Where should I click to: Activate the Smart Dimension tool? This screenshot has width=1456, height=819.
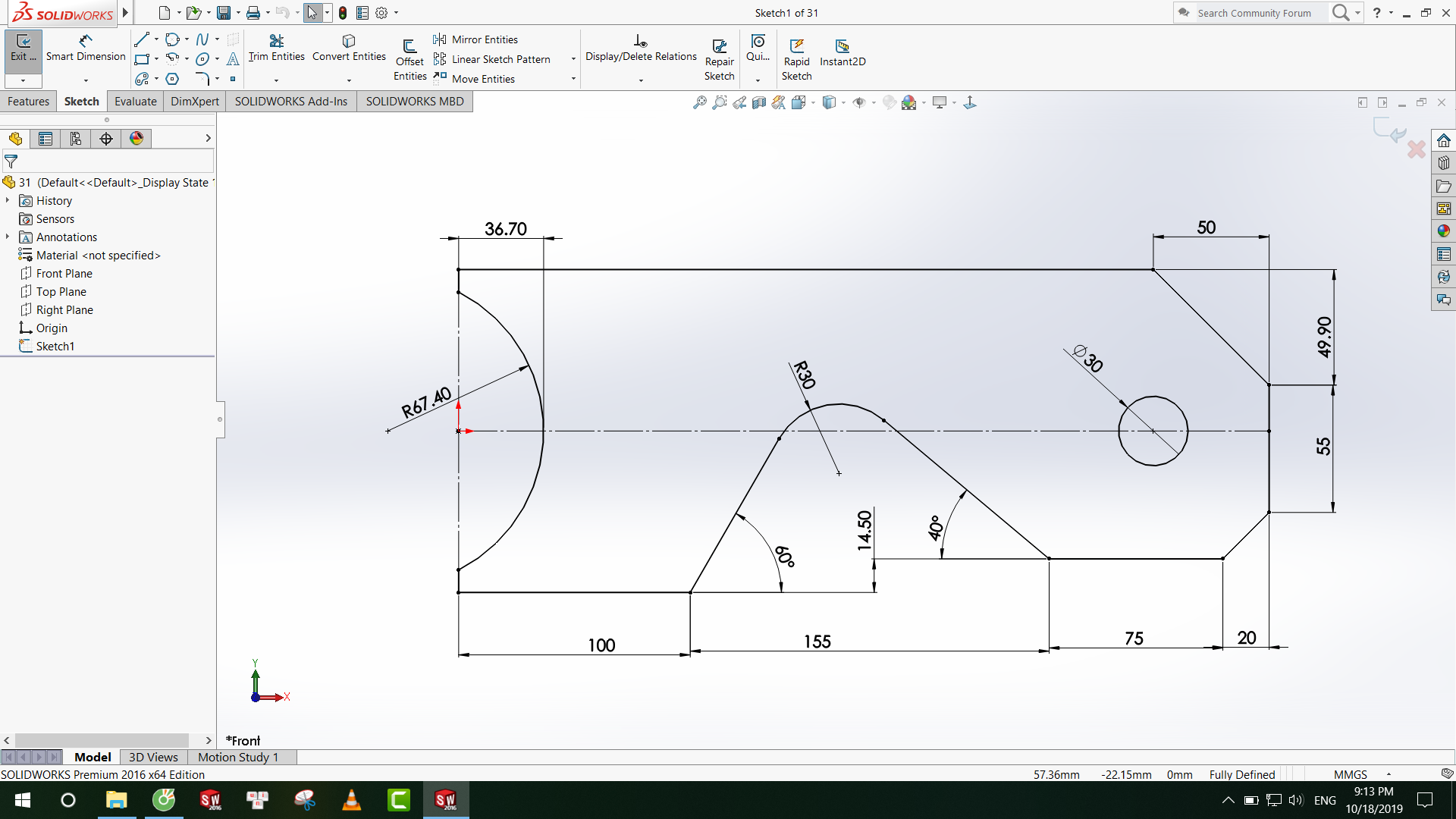pos(86,48)
